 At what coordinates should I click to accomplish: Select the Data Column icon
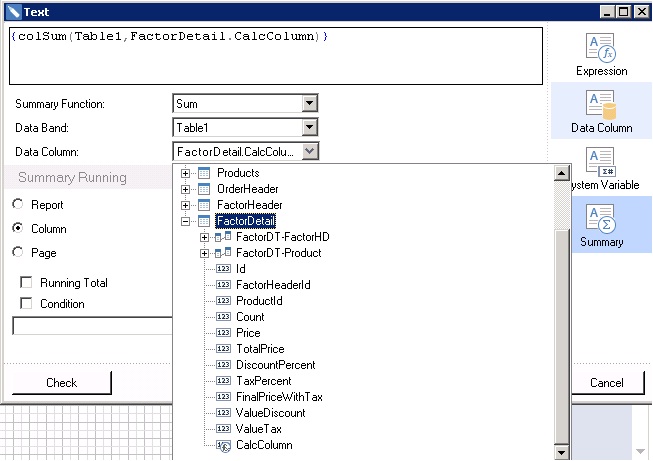[601, 104]
